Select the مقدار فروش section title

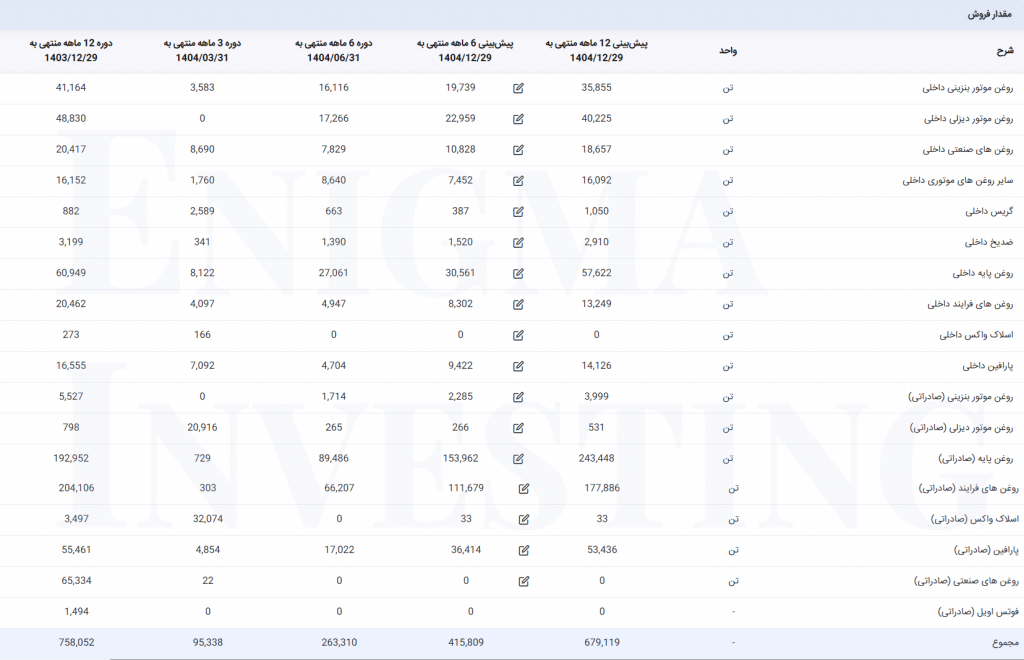point(991,15)
